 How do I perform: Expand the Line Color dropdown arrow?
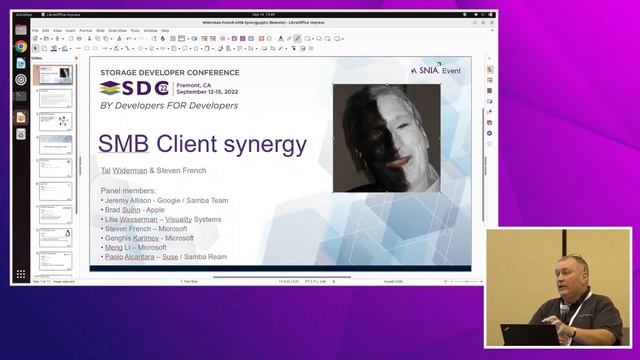60,49
